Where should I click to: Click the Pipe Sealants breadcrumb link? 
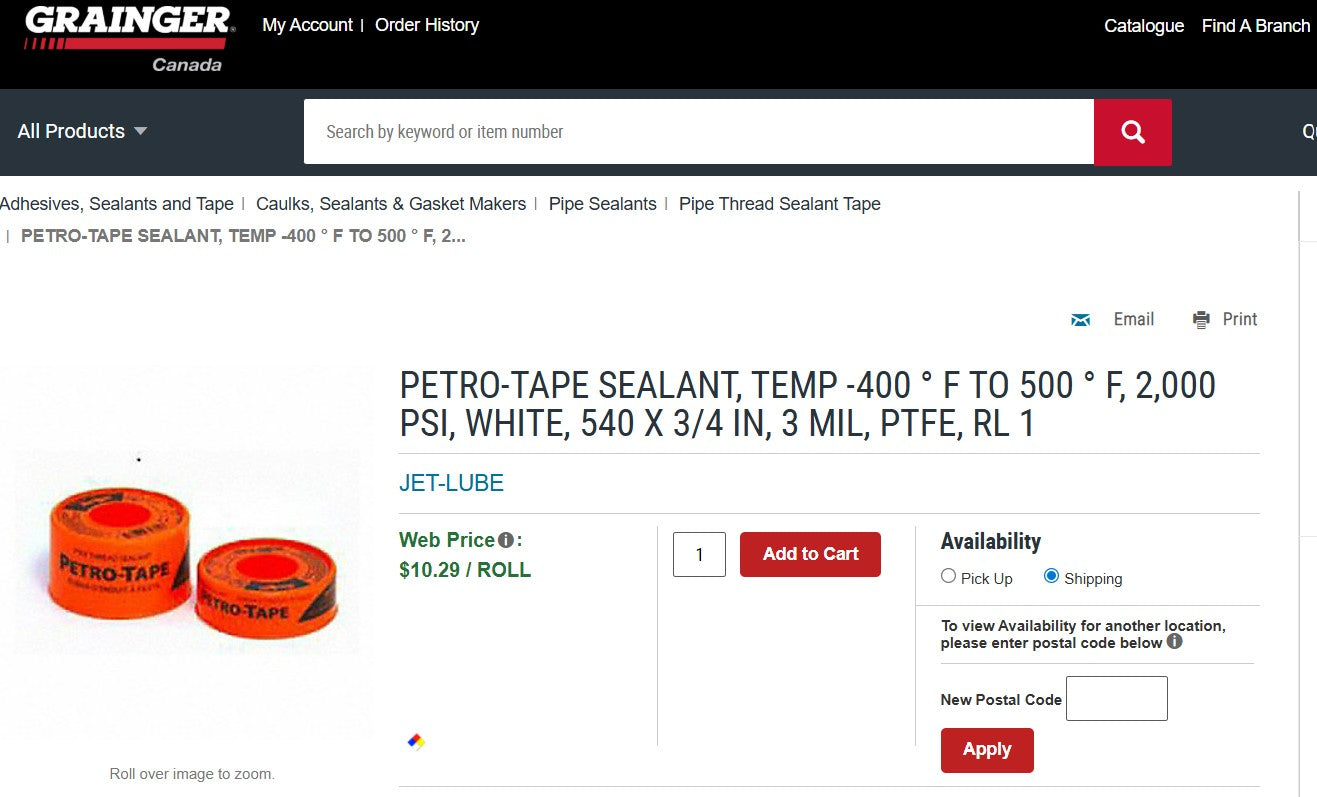602,203
